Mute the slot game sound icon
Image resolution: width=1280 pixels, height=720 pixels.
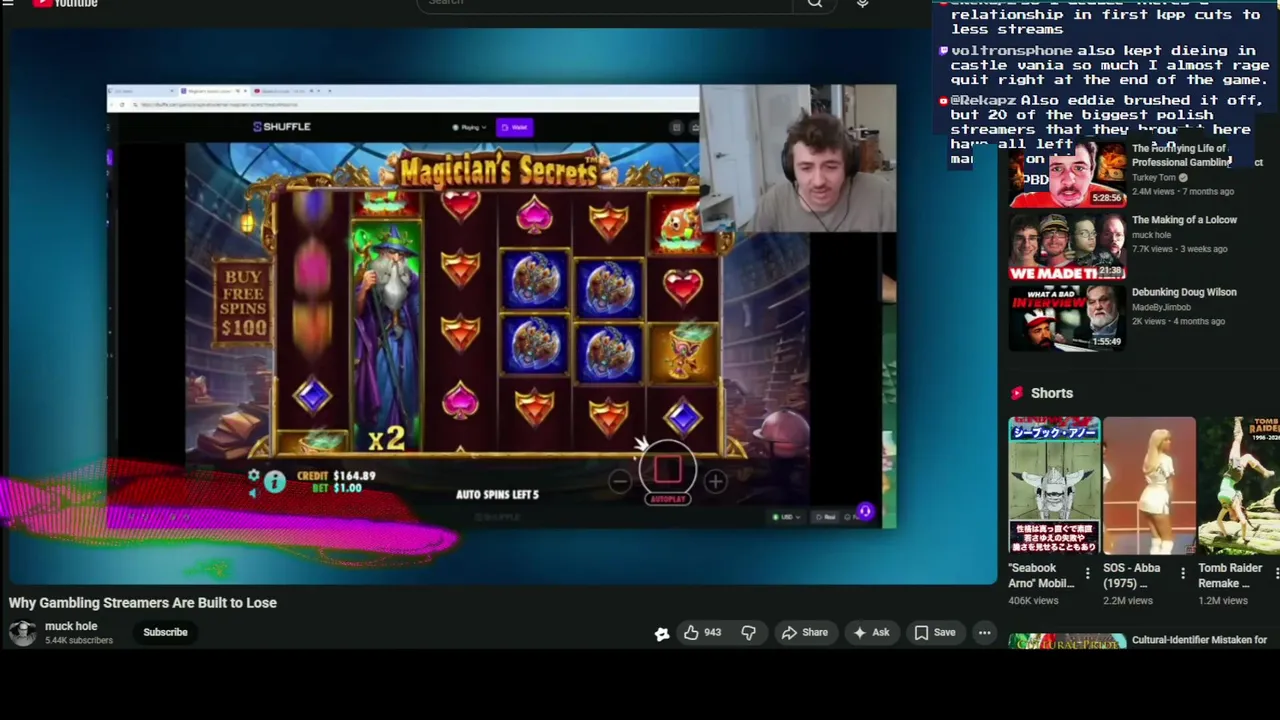(253, 492)
